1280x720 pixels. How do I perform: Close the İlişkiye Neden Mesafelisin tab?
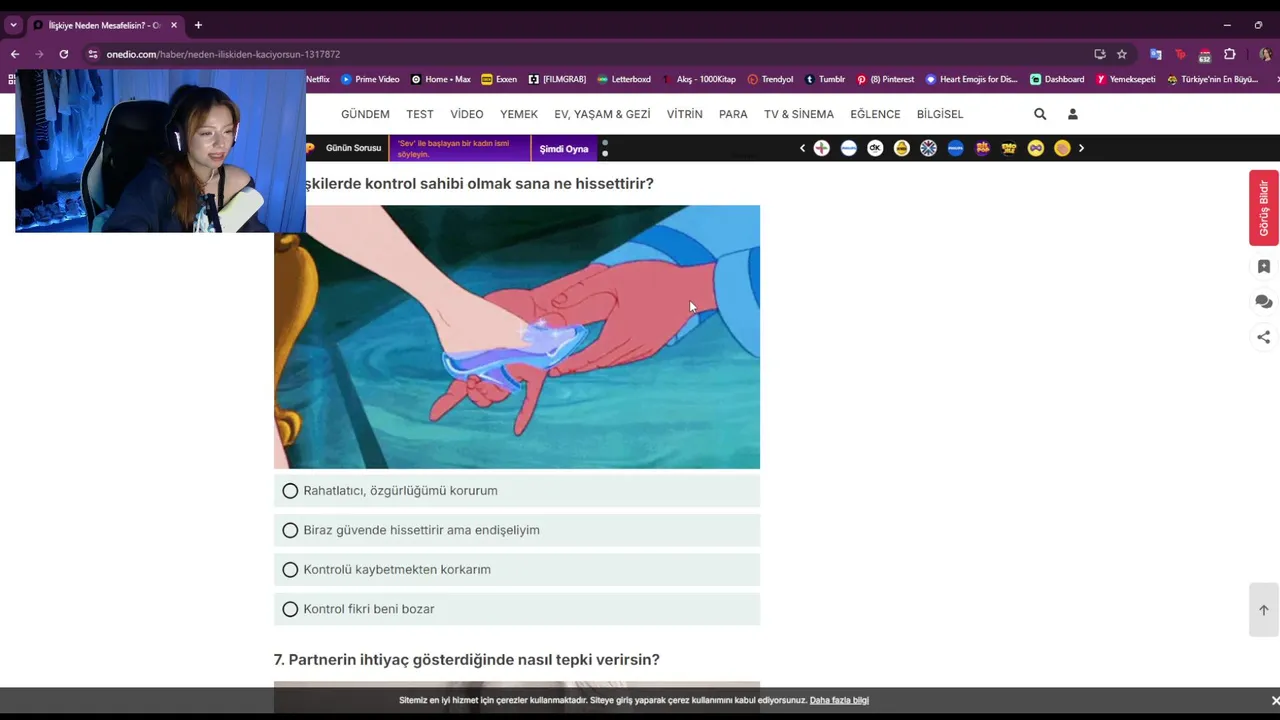[174, 25]
